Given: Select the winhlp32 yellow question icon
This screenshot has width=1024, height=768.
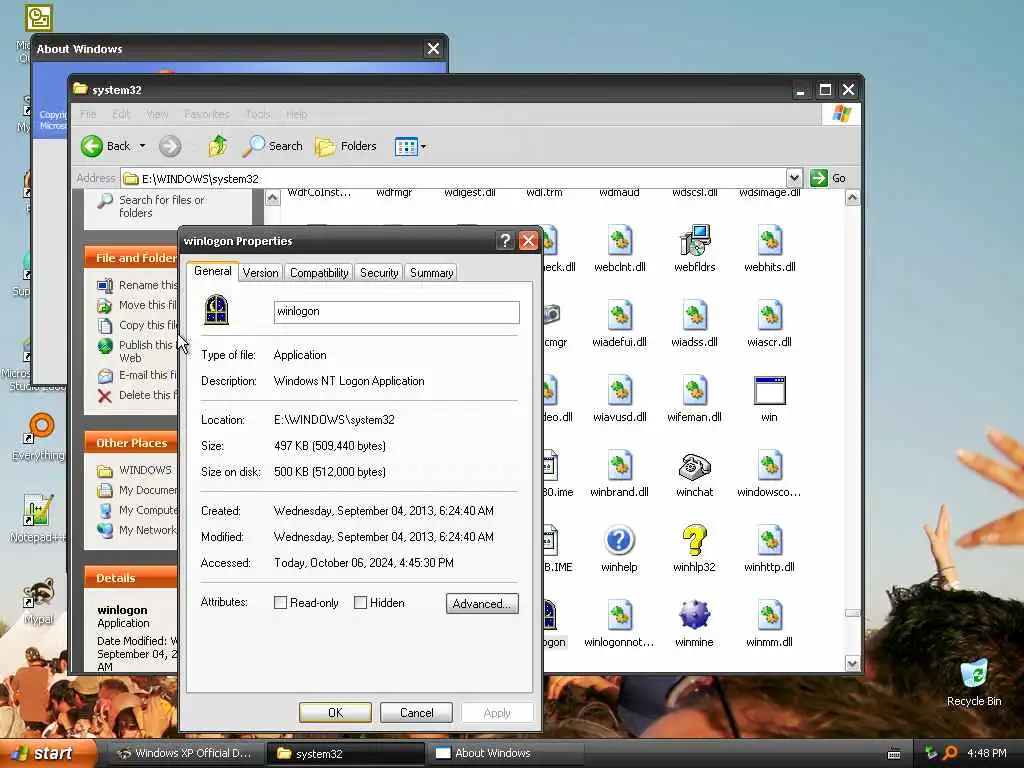Looking at the screenshot, I should pyautogui.click(x=694, y=541).
